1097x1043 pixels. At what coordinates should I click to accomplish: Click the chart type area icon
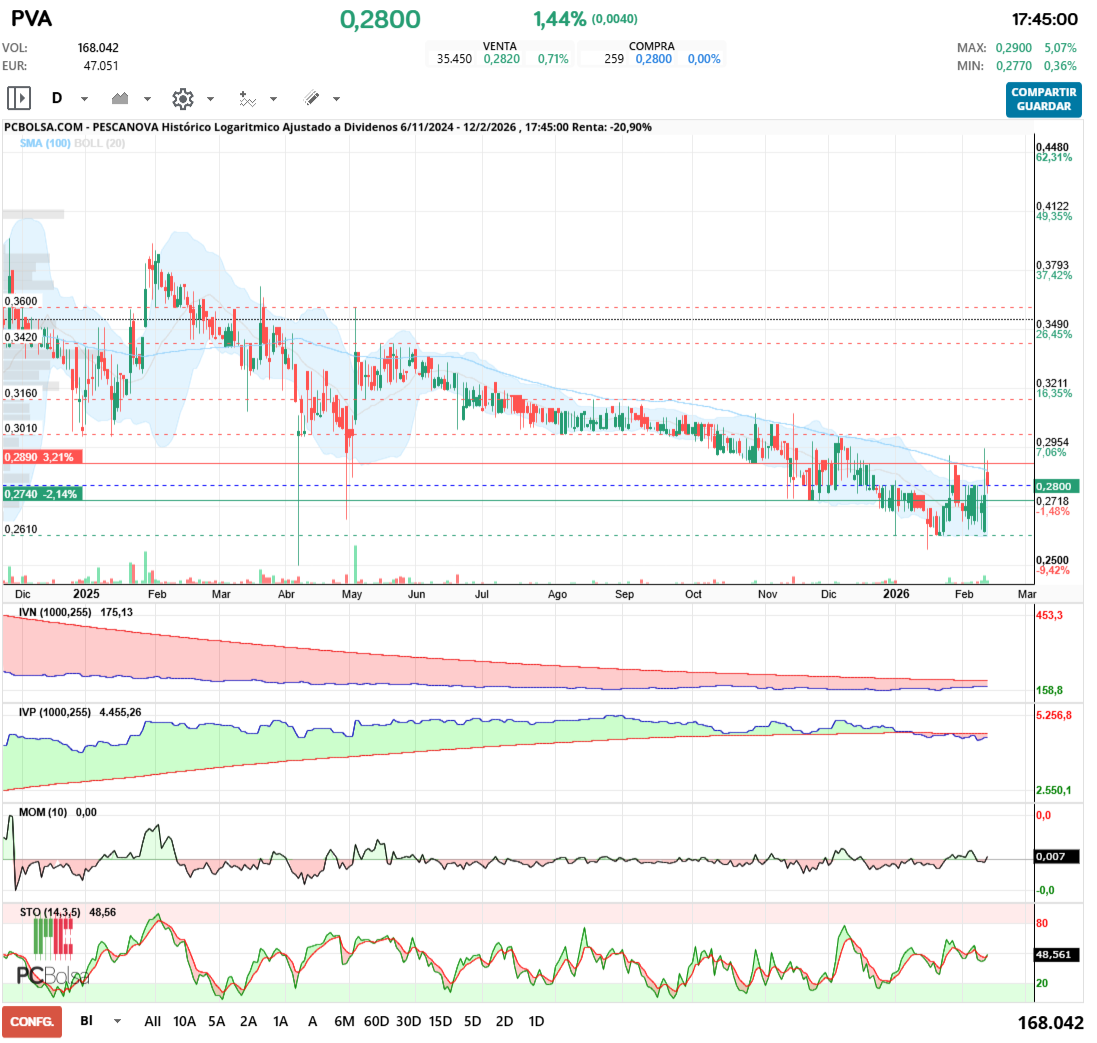121,98
